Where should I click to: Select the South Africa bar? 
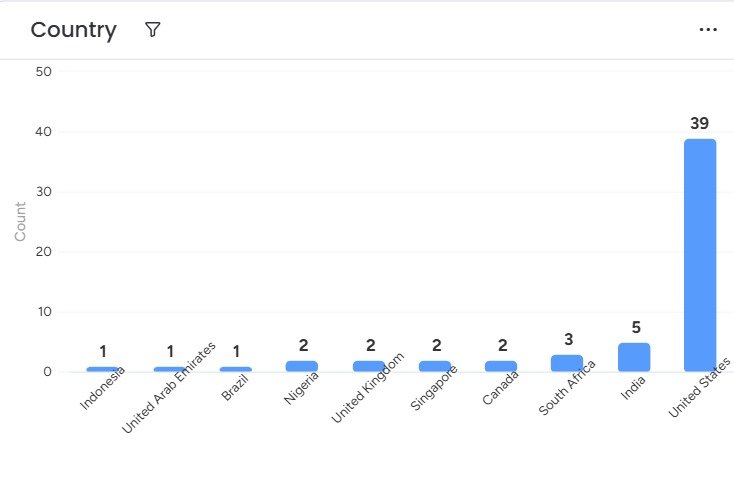(x=567, y=363)
